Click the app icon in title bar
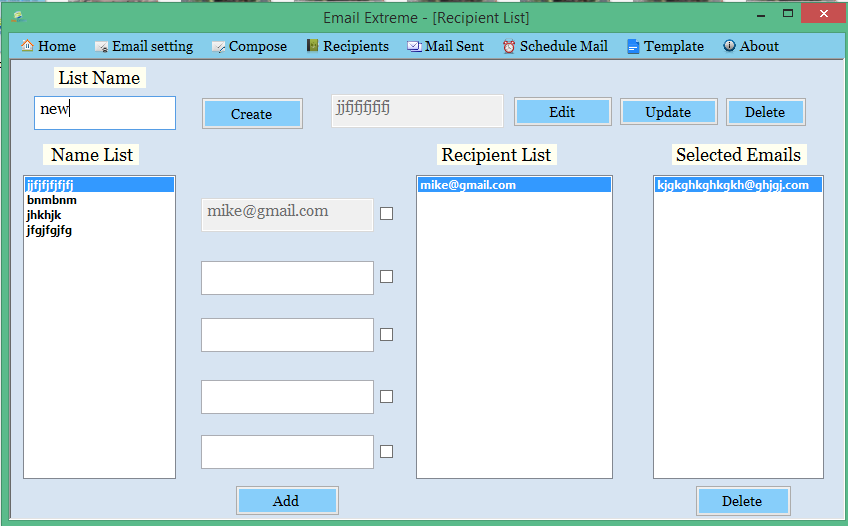The height and width of the screenshot is (526, 848). tap(18, 17)
